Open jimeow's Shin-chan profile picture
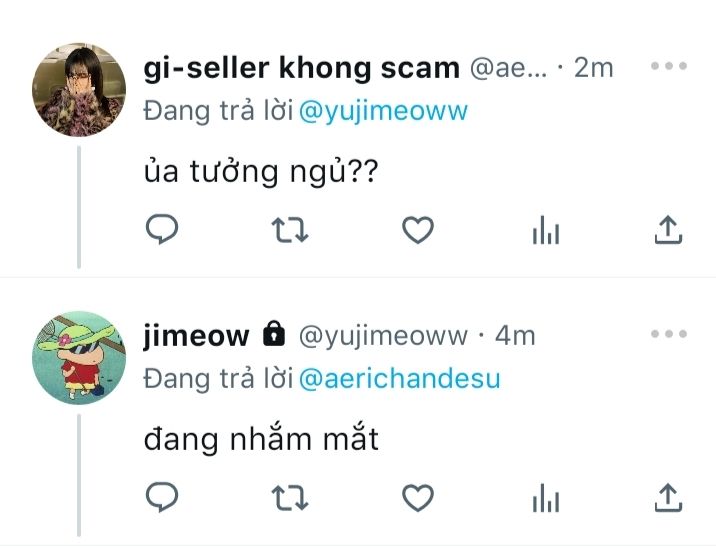 [x=79, y=358]
